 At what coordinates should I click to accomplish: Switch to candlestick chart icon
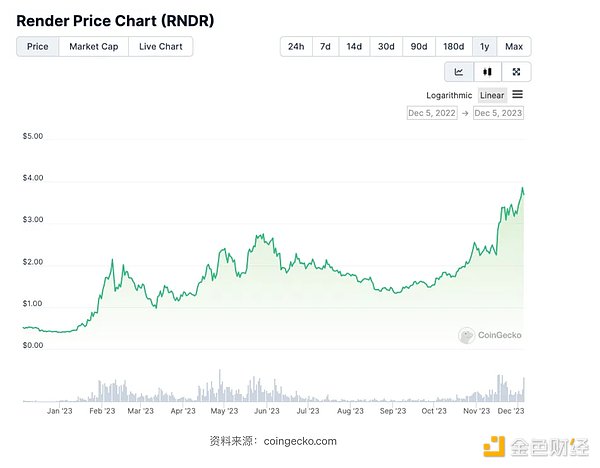pyautogui.click(x=488, y=72)
